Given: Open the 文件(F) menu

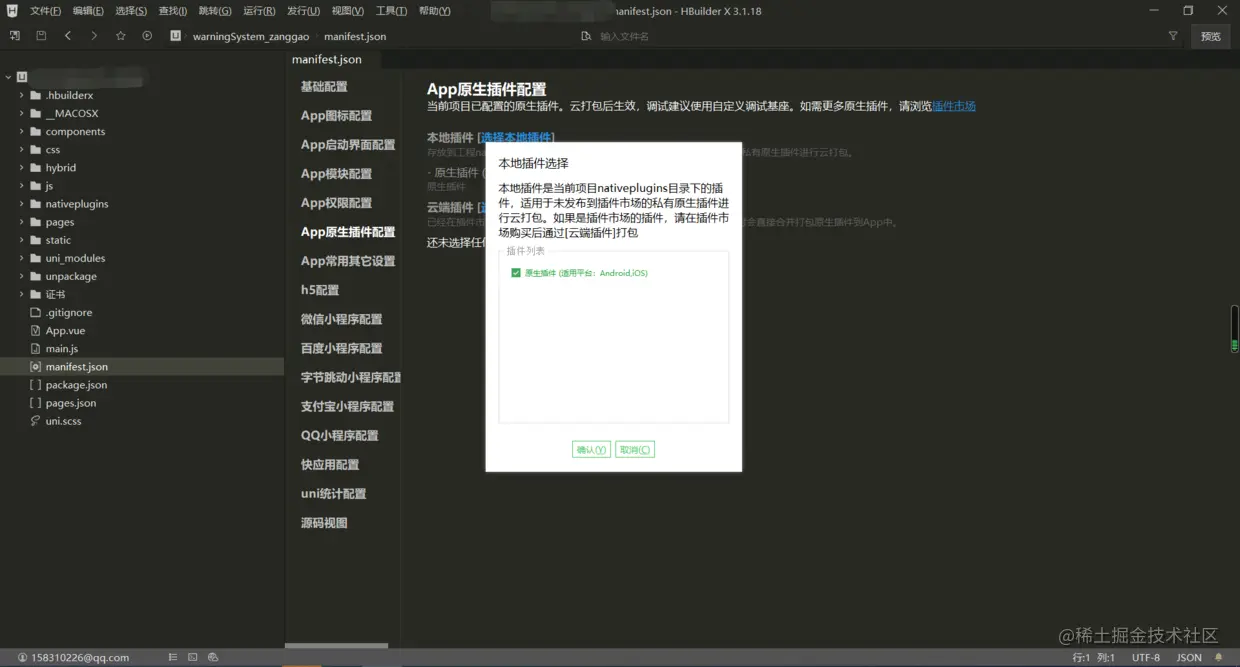Looking at the screenshot, I should (45, 11).
